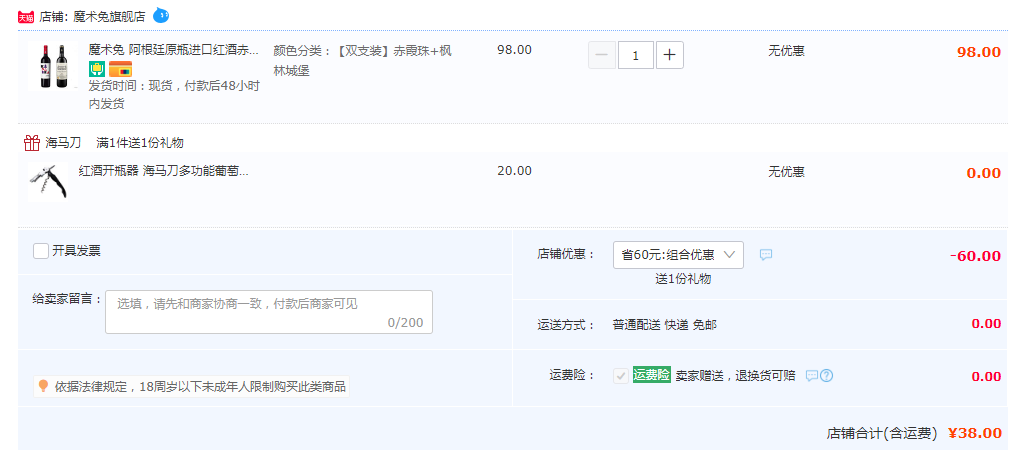The image size is (1016, 450).
Task: Check the 开具发票 invoice checkbox
Action: (41, 251)
